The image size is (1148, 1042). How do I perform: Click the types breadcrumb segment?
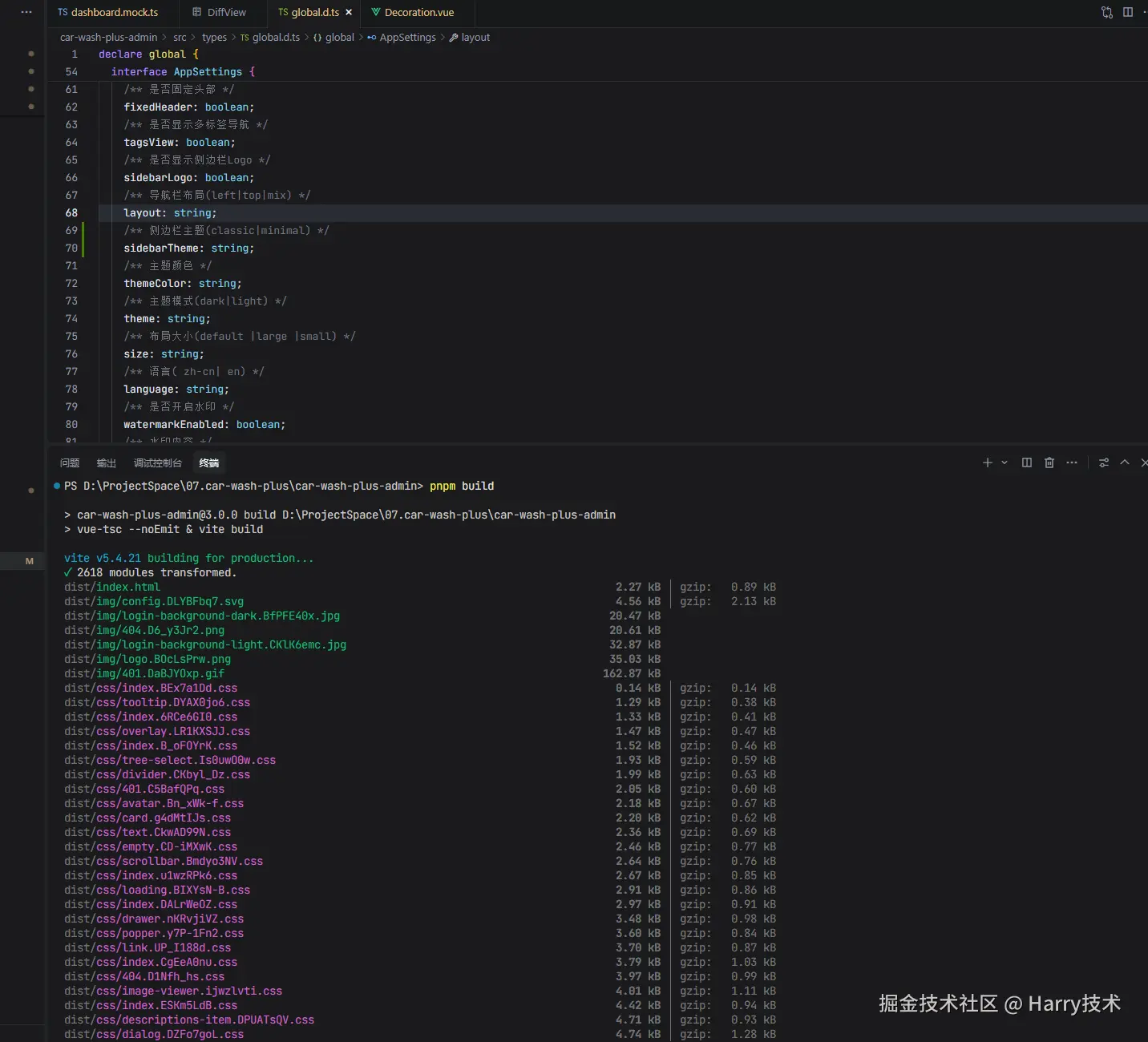(x=214, y=37)
